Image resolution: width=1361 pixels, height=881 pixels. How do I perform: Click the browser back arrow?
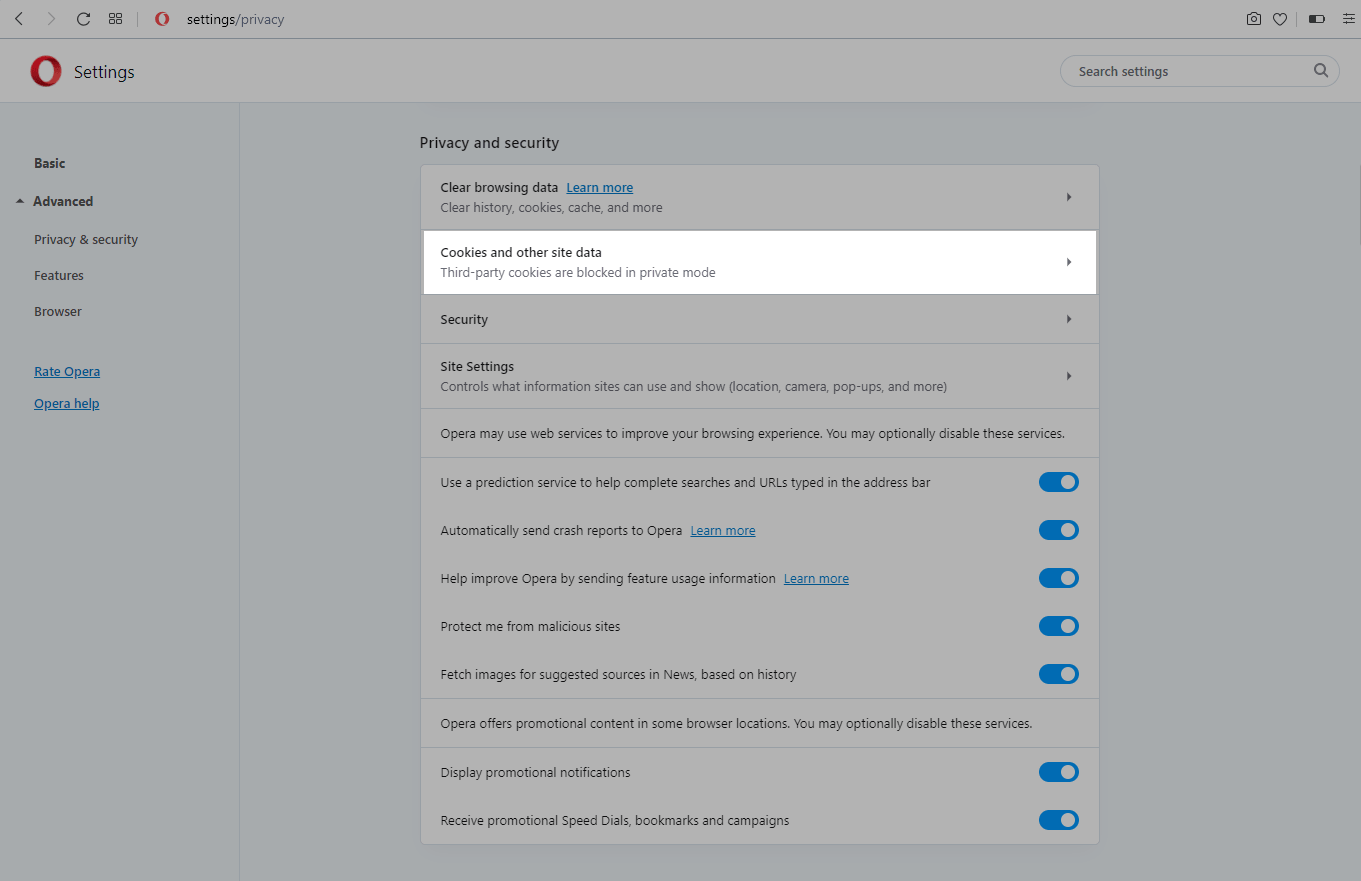point(19,19)
